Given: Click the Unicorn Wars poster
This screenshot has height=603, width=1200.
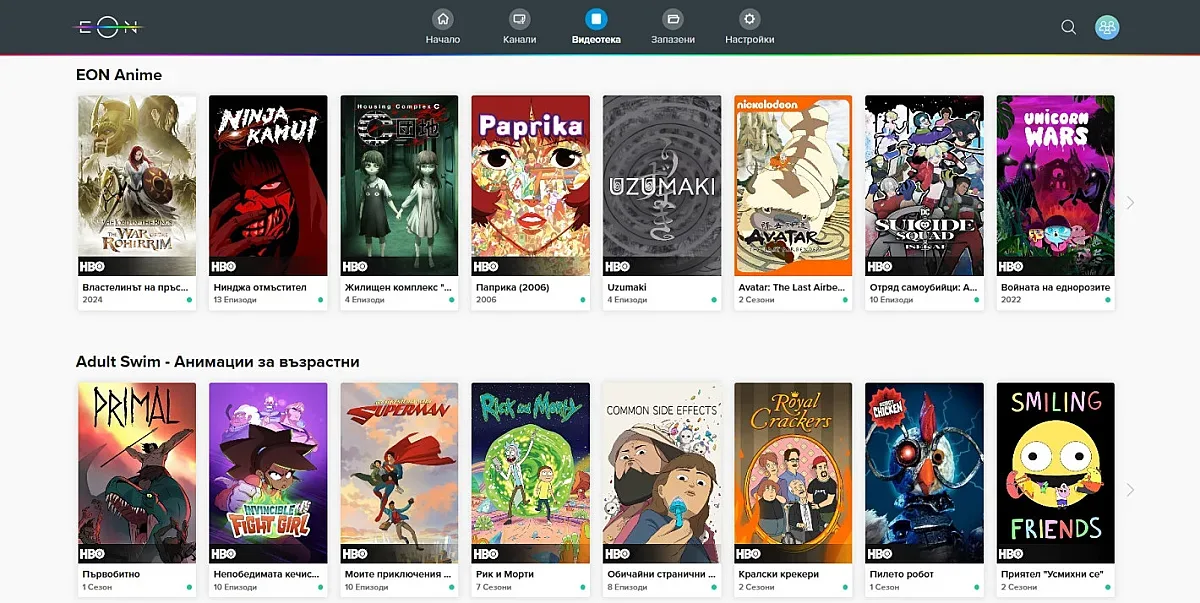Looking at the screenshot, I should click(1055, 185).
